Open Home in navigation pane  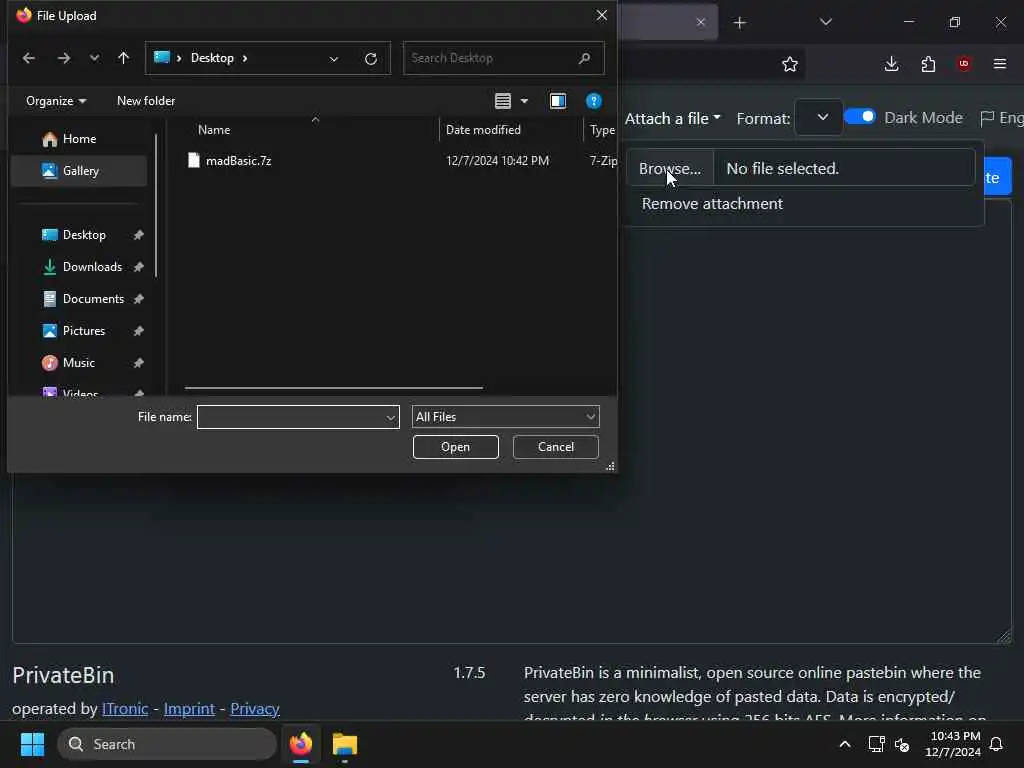79,139
